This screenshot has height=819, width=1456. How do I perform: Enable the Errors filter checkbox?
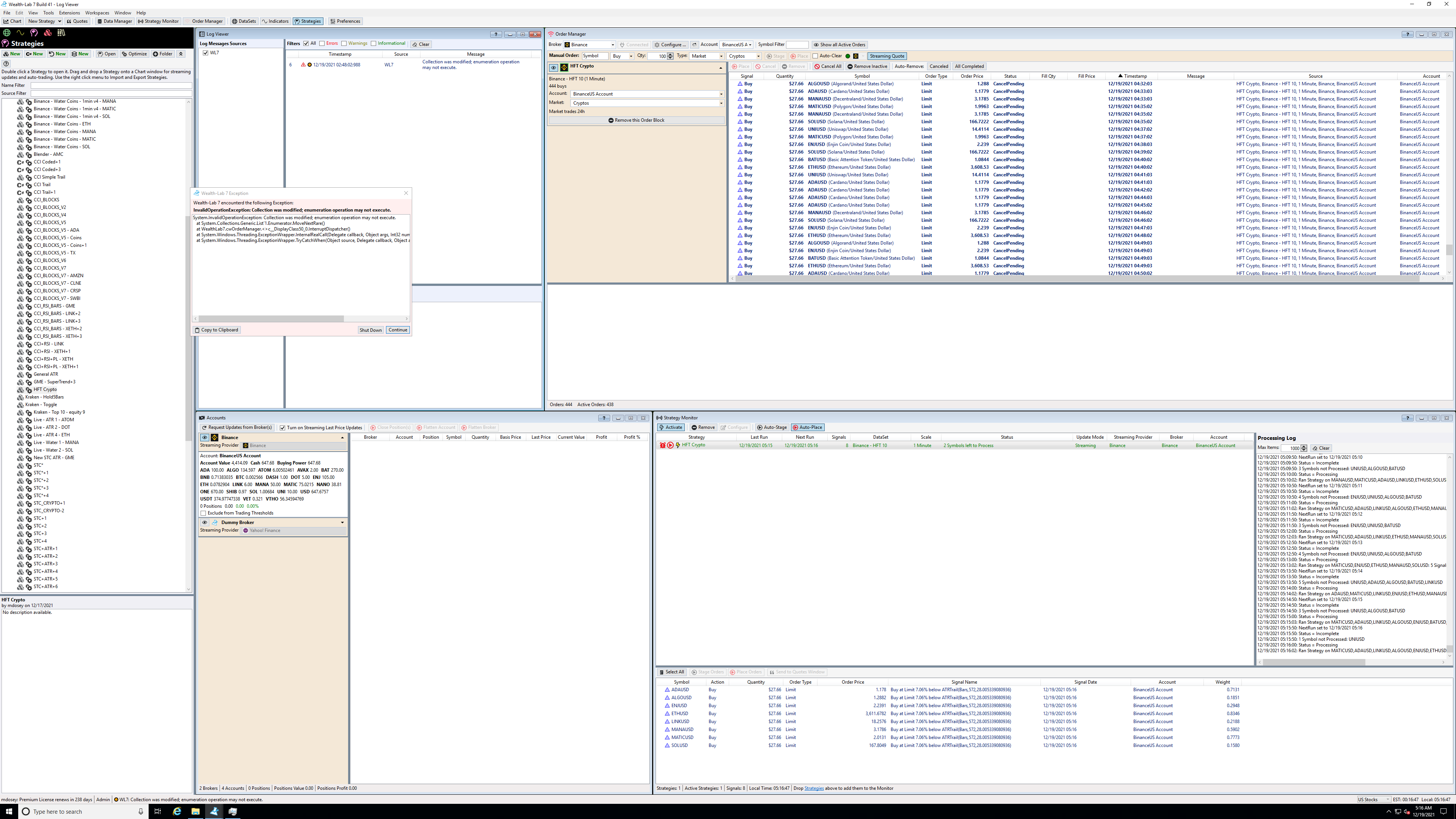click(x=322, y=44)
